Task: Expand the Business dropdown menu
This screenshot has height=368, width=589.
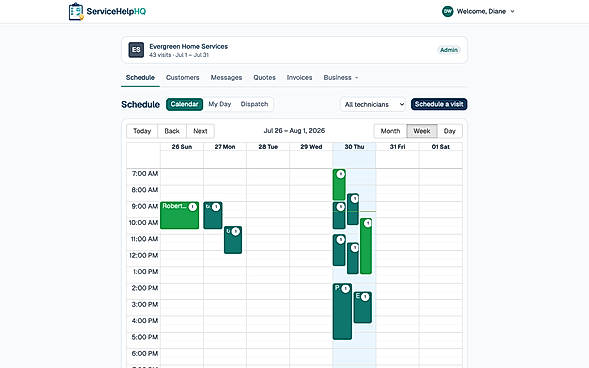Action: click(x=341, y=77)
